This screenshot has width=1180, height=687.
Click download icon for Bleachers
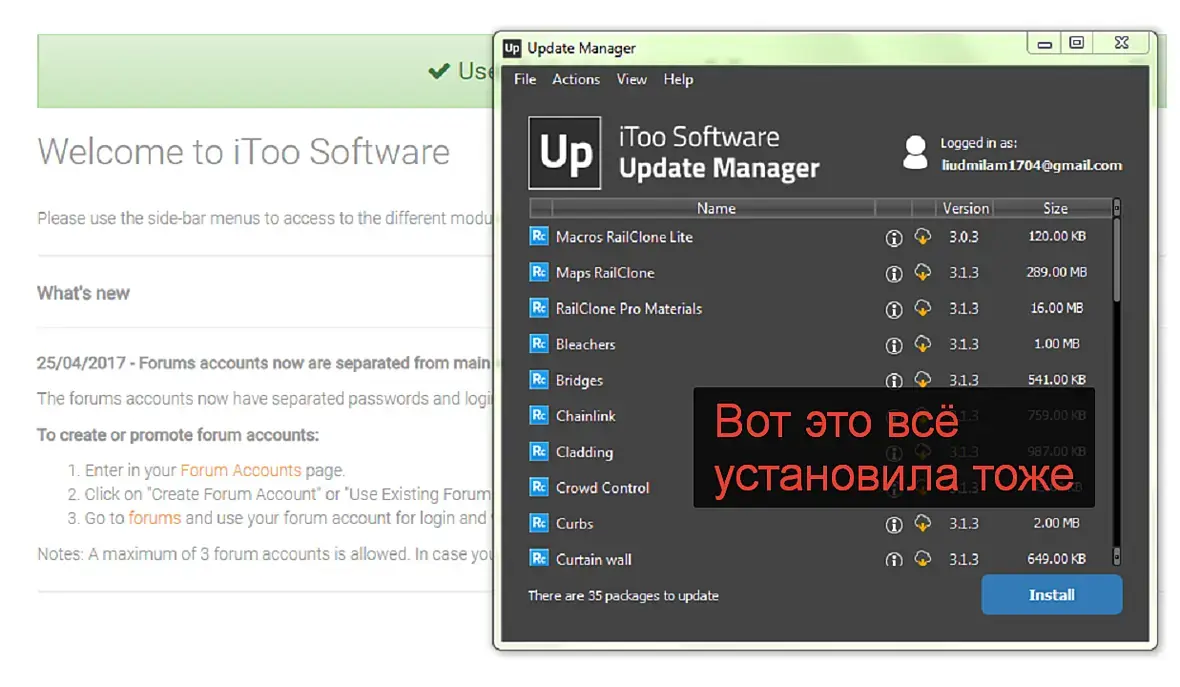pyautogui.click(x=923, y=344)
